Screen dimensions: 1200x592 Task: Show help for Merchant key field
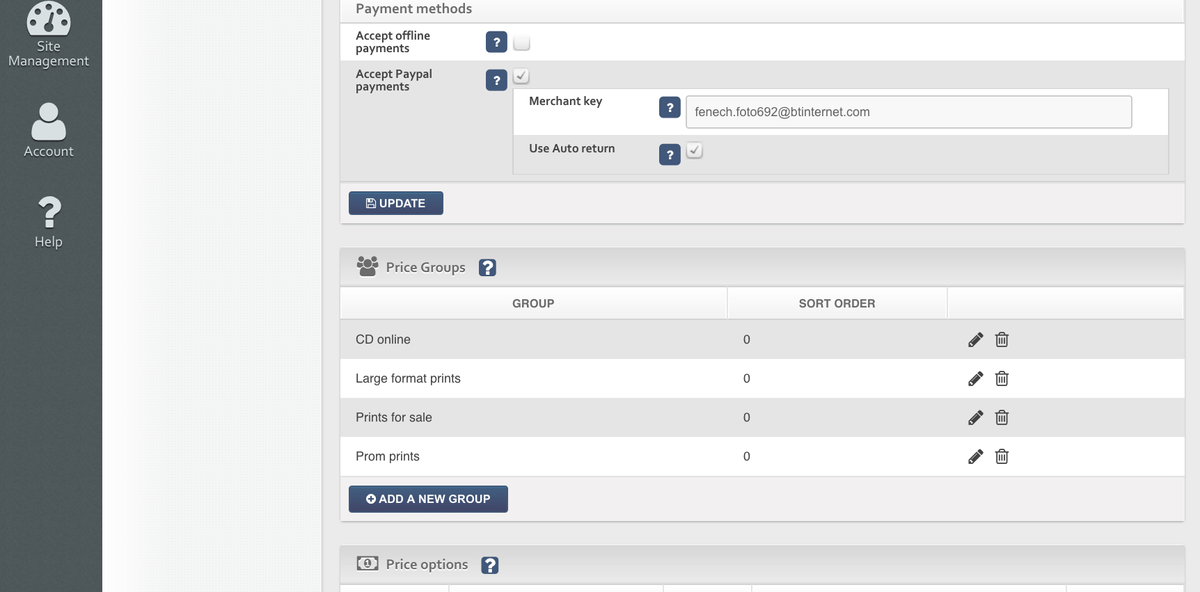670,109
